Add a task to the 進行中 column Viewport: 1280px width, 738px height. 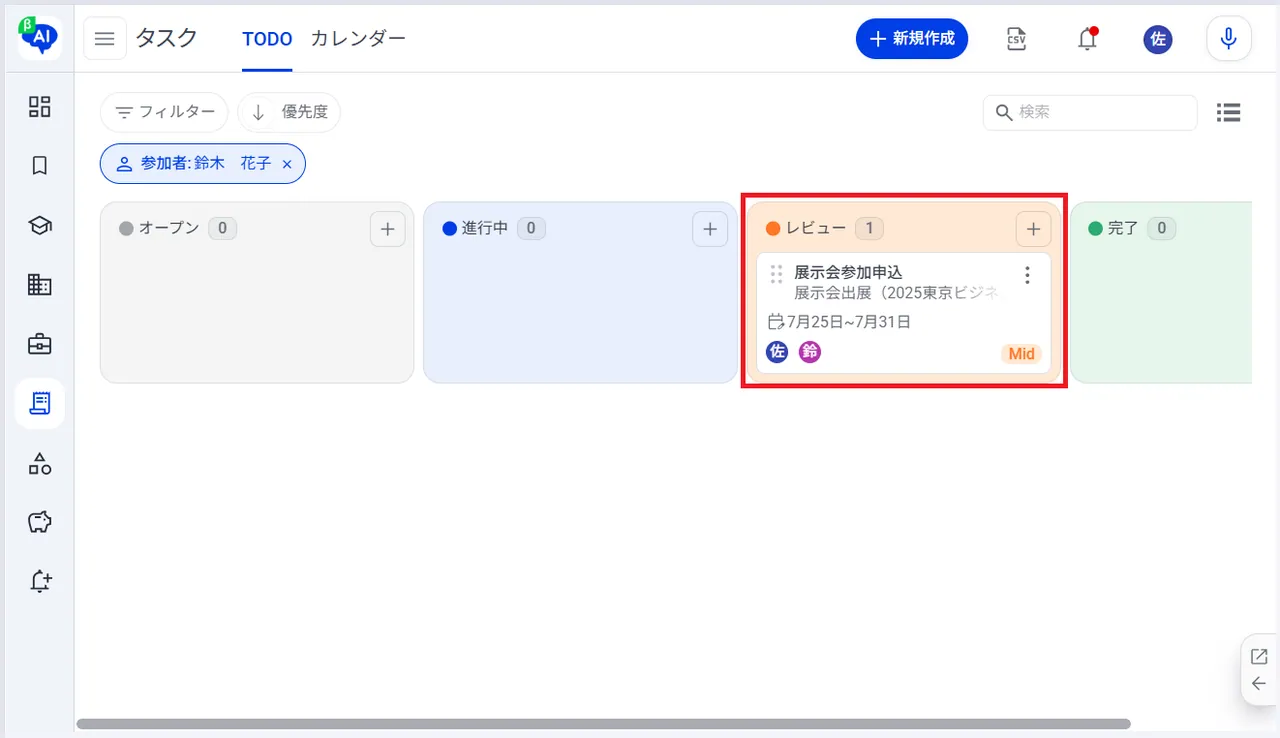(710, 229)
